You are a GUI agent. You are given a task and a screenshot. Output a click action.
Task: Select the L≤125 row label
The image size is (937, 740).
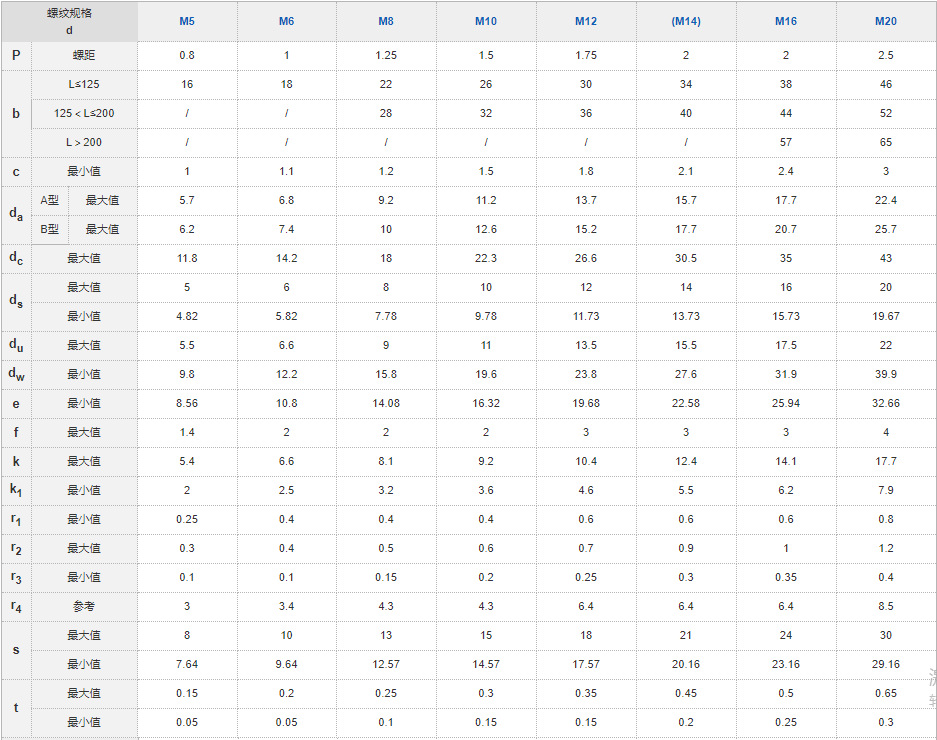point(84,84)
